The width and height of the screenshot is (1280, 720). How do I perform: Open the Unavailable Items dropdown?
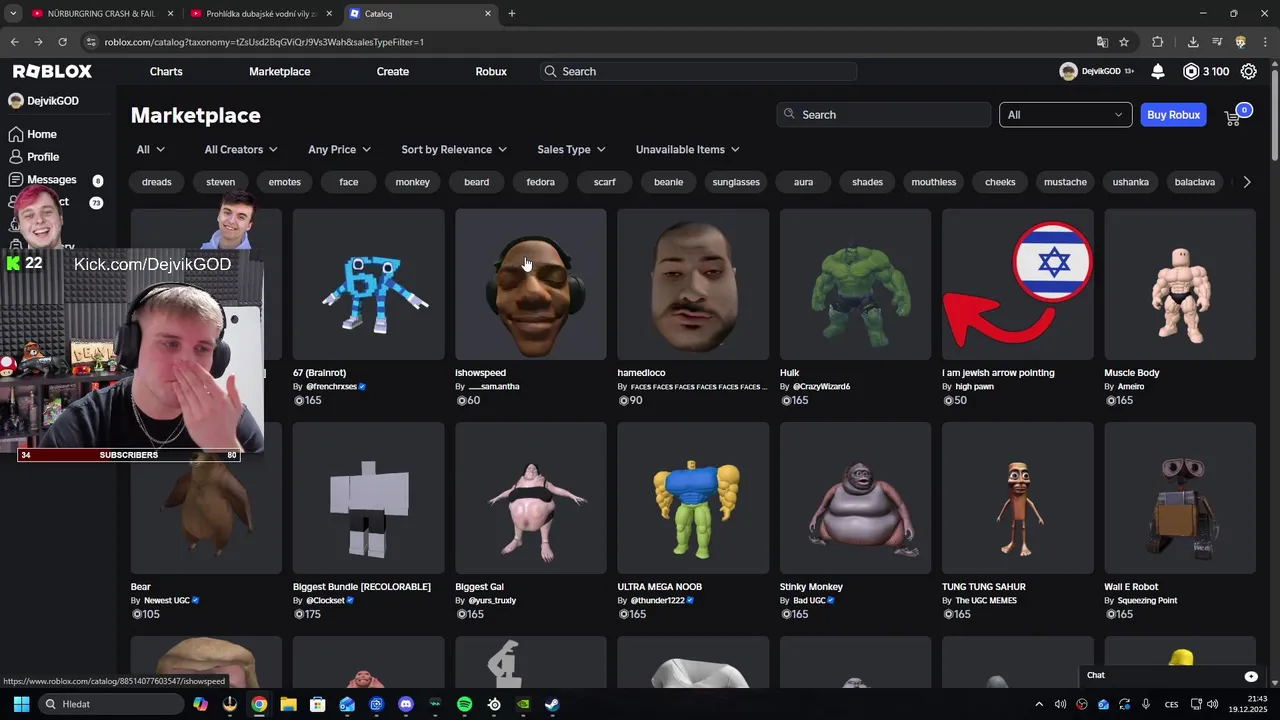(x=688, y=149)
